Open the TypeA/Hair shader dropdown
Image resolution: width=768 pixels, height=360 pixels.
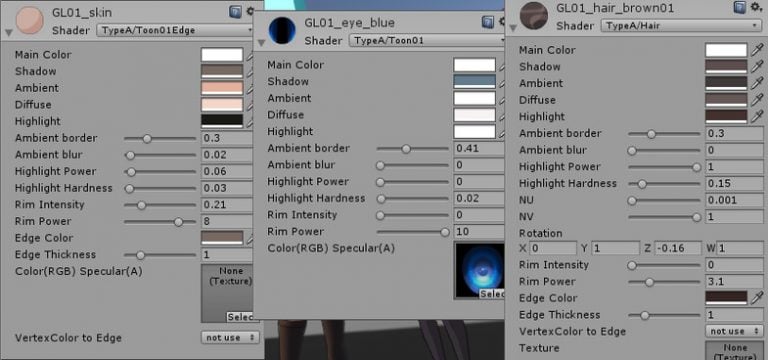(x=681, y=26)
